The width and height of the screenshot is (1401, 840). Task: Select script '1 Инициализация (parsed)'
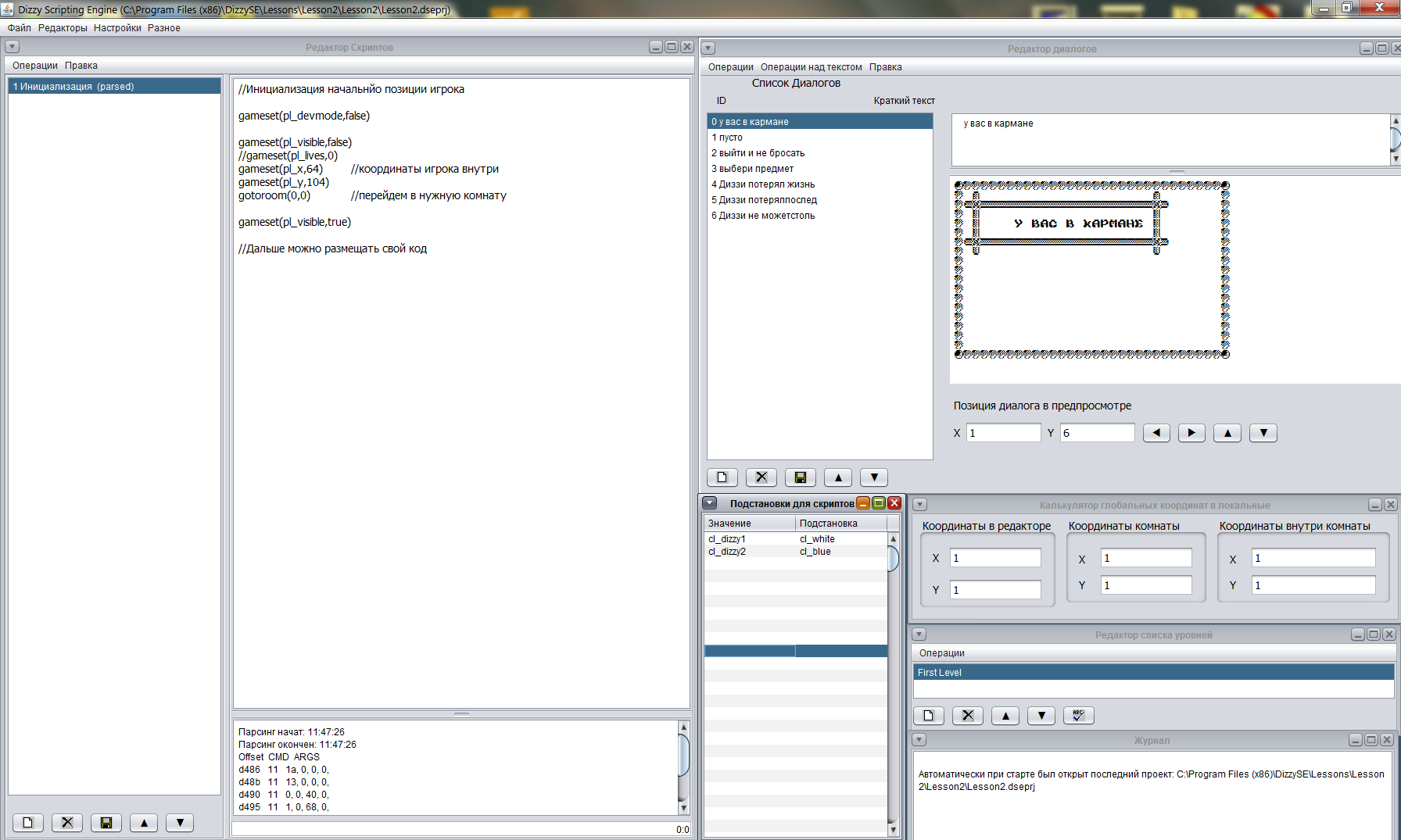click(114, 86)
